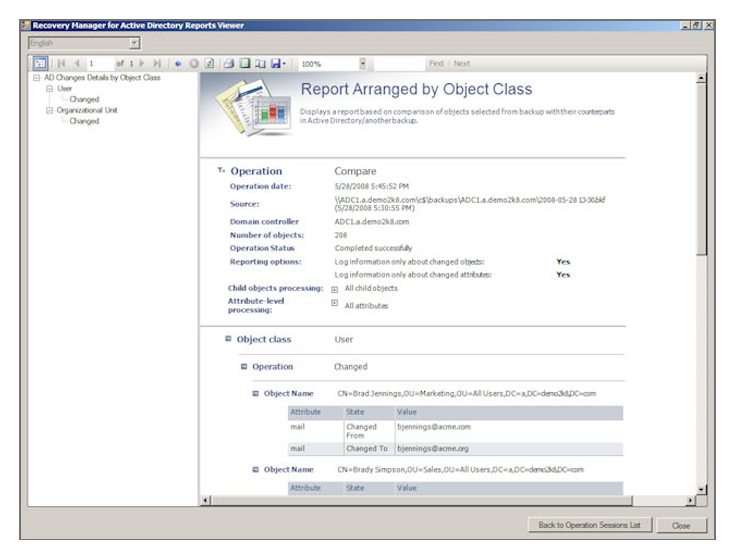Minimize the Reports Viewer window
Image resolution: width=736 pixels, height=559 pixels.
[686, 25]
